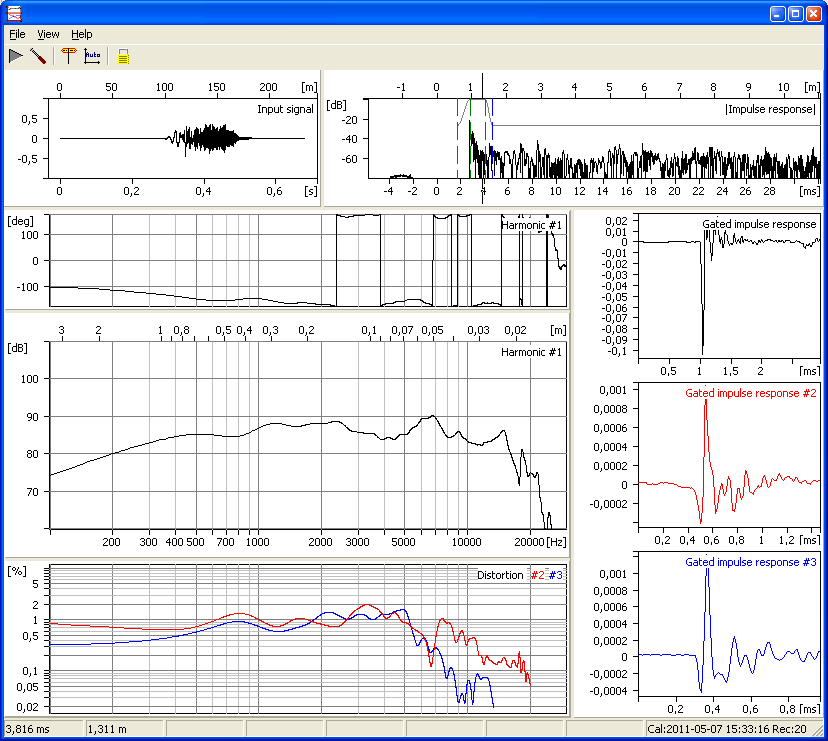Viewport: 828px width, 741px height.
Task: Open the File menu
Action: point(17,34)
